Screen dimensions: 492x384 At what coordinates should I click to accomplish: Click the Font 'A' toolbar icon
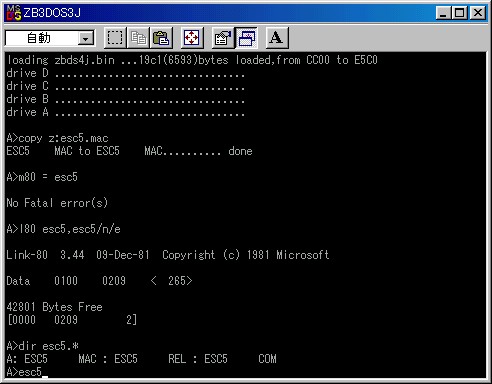(276, 38)
